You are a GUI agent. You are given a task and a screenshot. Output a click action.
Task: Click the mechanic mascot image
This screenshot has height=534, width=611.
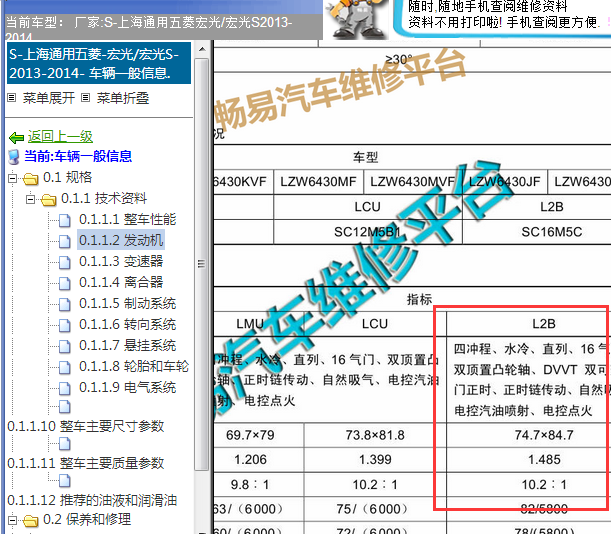357,19
